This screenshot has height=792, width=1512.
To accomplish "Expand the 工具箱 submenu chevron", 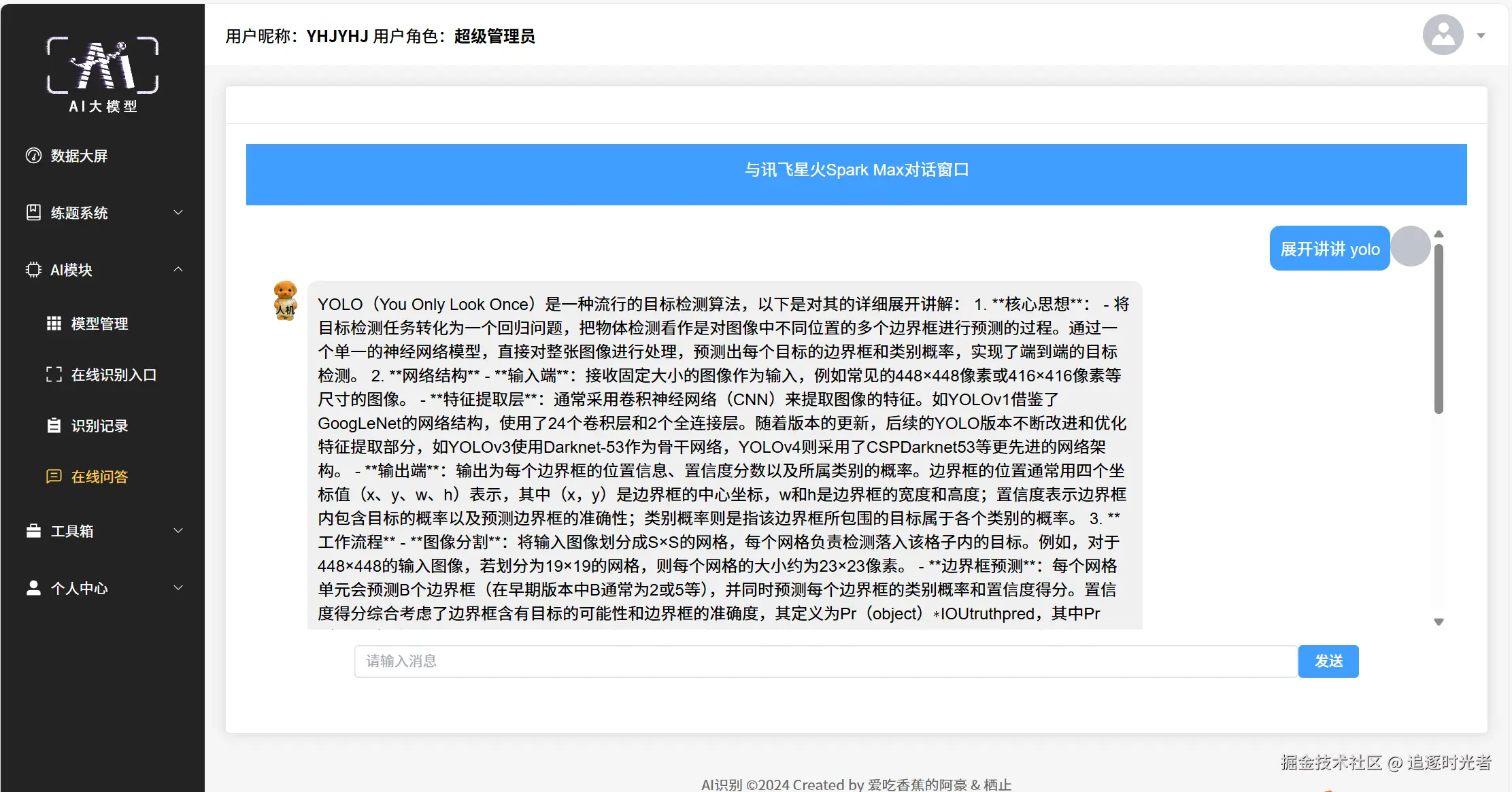I will pos(178,531).
